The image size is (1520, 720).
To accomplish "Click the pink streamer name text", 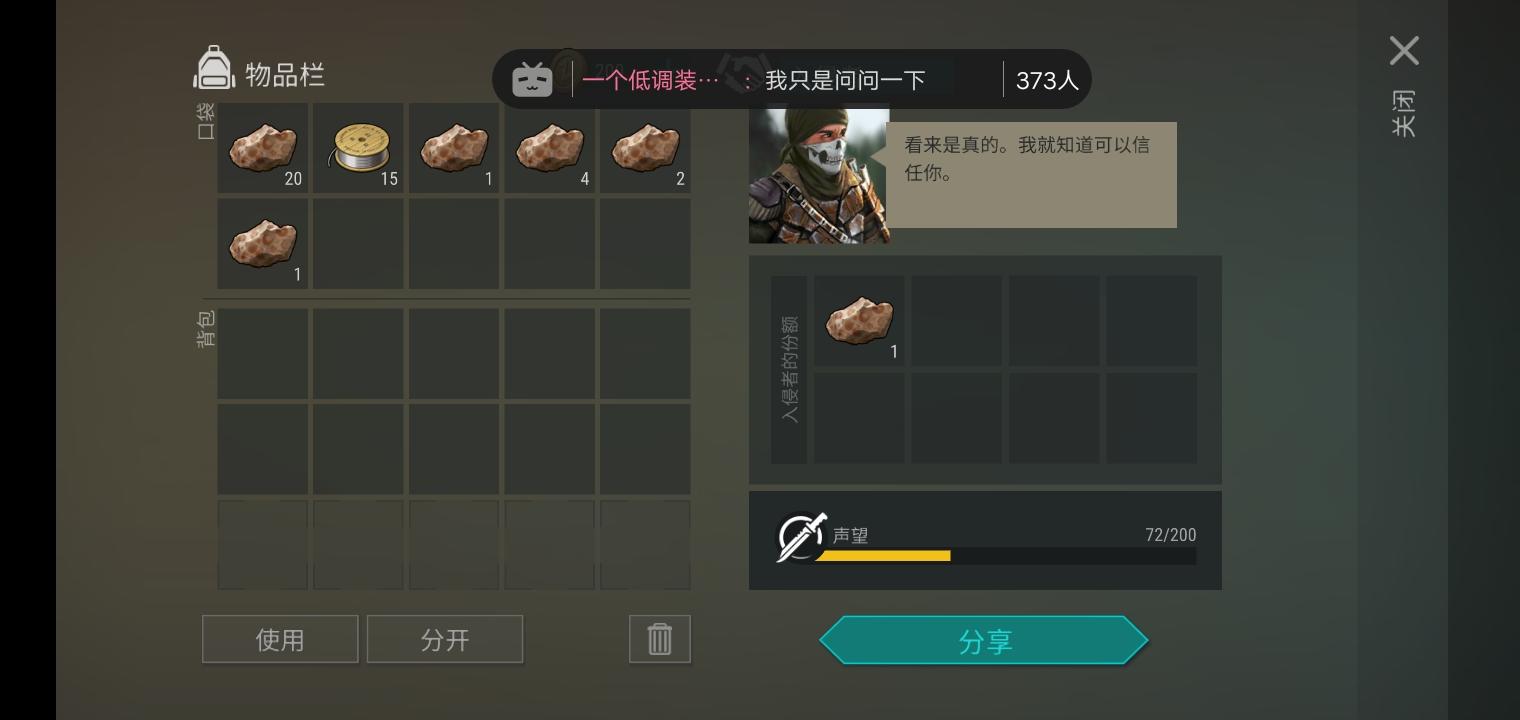I will pyautogui.click(x=650, y=80).
